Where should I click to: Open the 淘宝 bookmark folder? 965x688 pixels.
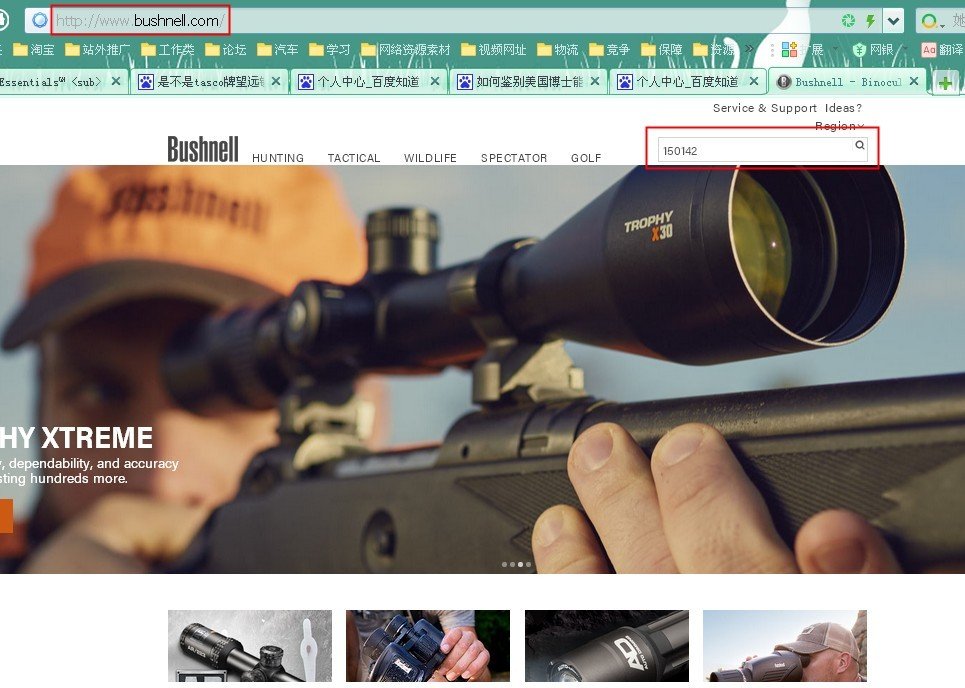[x=34, y=49]
